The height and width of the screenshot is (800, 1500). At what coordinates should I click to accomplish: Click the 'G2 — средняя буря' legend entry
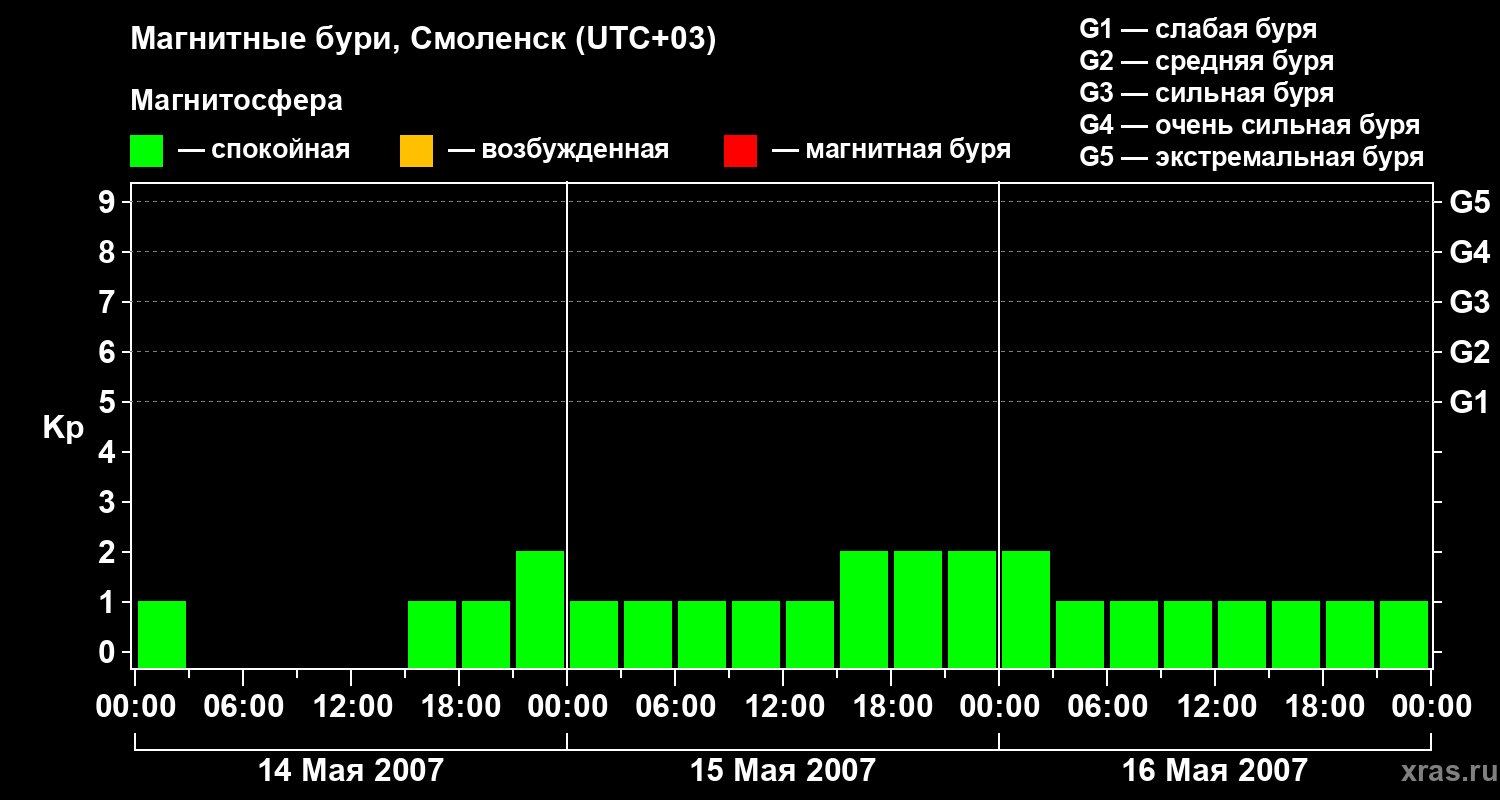point(1206,61)
